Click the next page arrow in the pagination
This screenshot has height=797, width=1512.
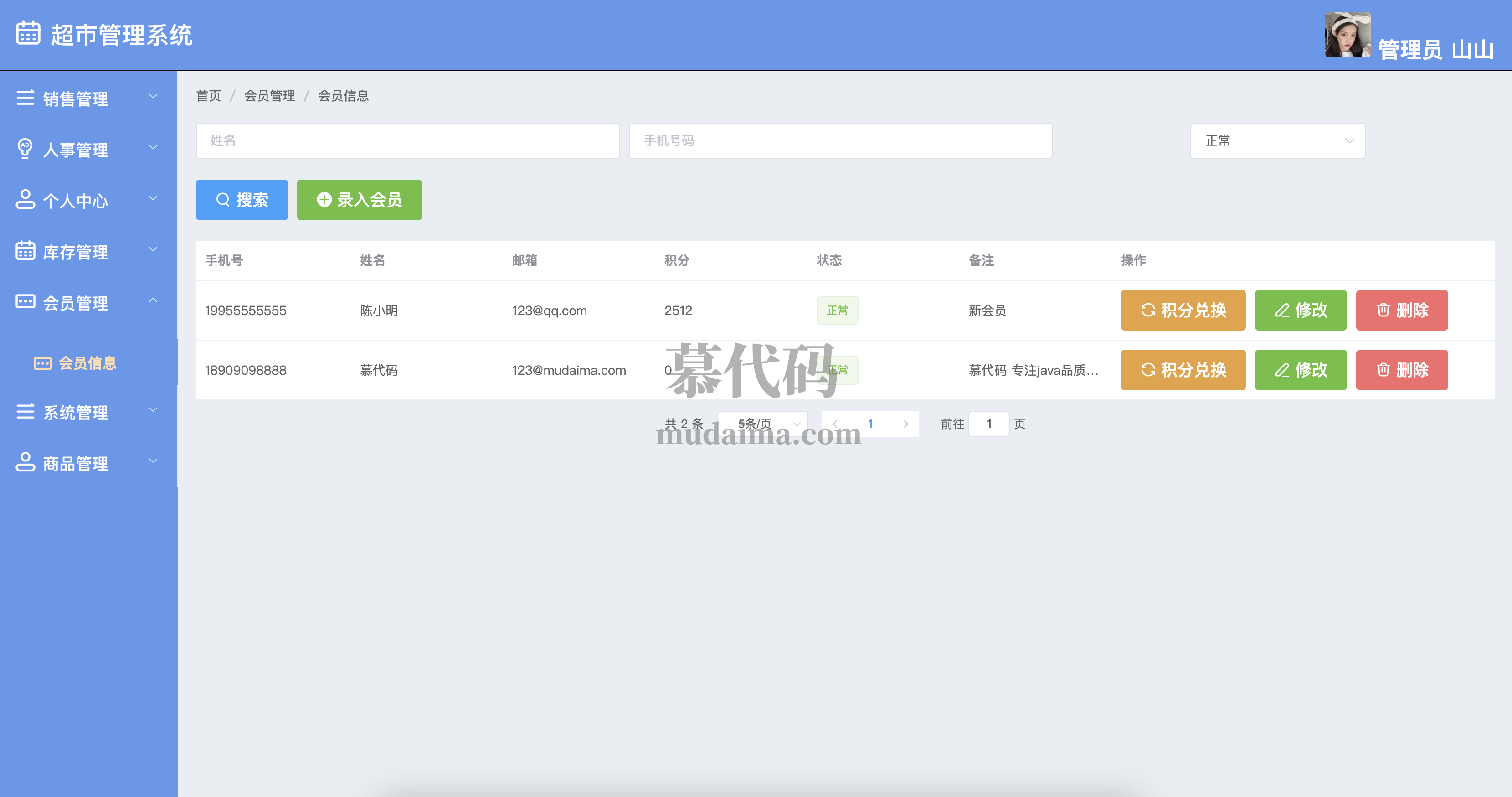[x=905, y=424]
